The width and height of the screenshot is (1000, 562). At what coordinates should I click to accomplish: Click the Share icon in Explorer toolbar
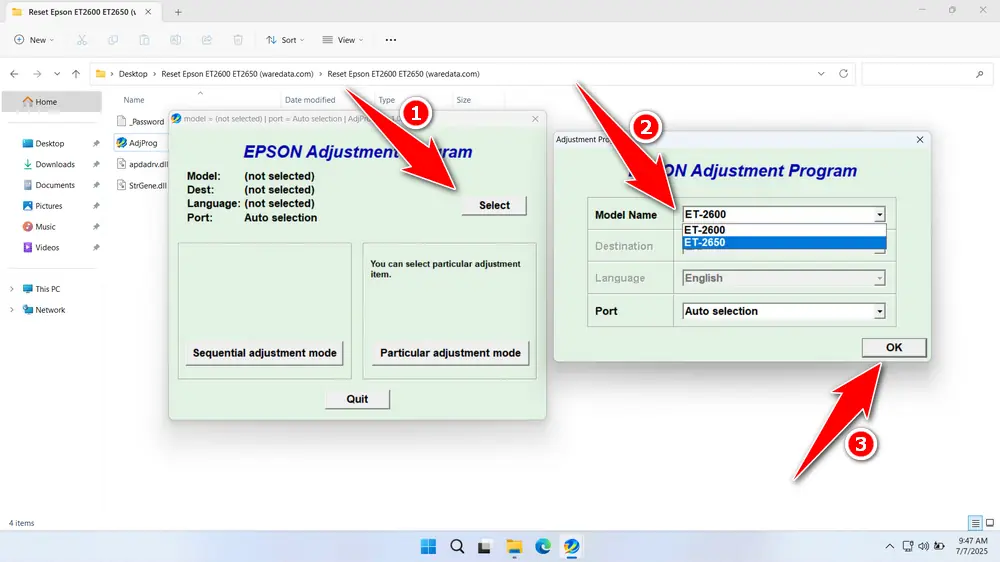(207, 40)
